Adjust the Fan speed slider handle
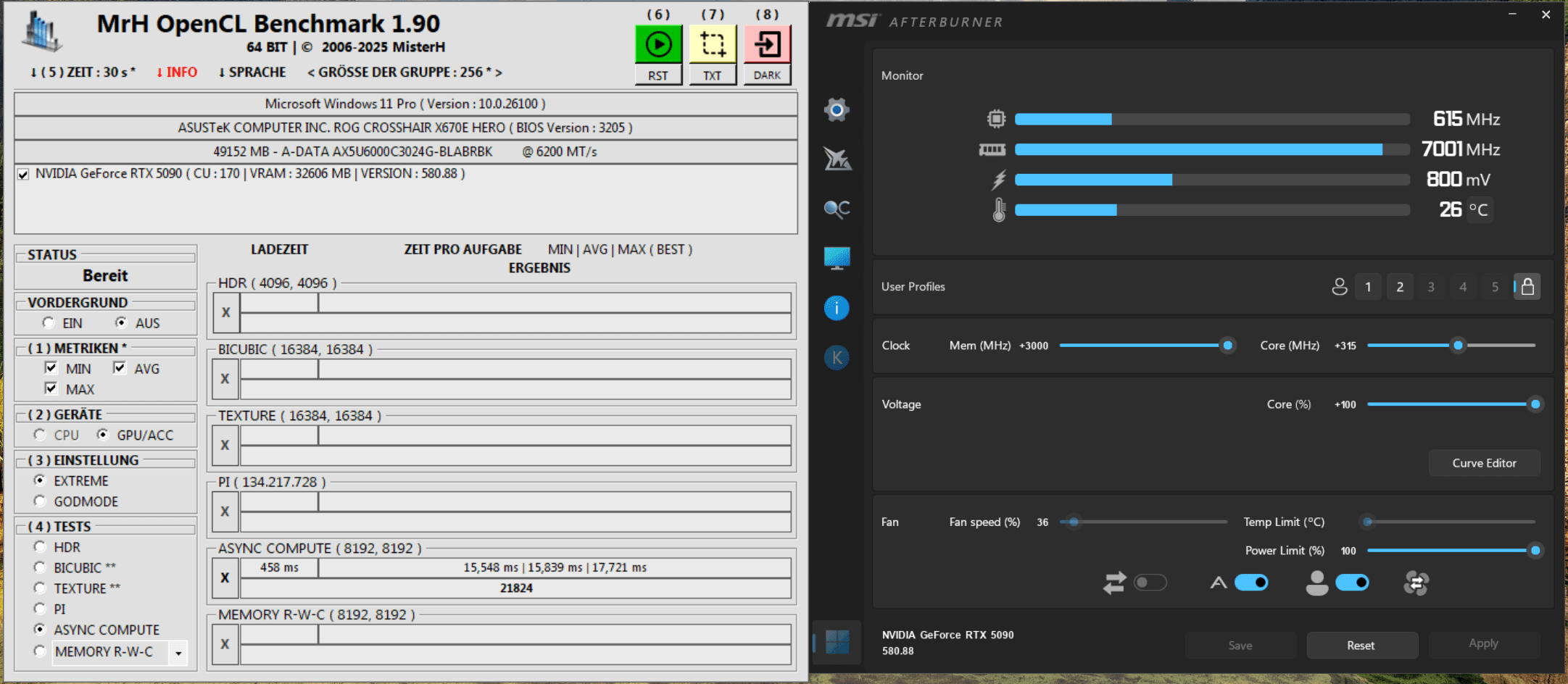 1074,522
